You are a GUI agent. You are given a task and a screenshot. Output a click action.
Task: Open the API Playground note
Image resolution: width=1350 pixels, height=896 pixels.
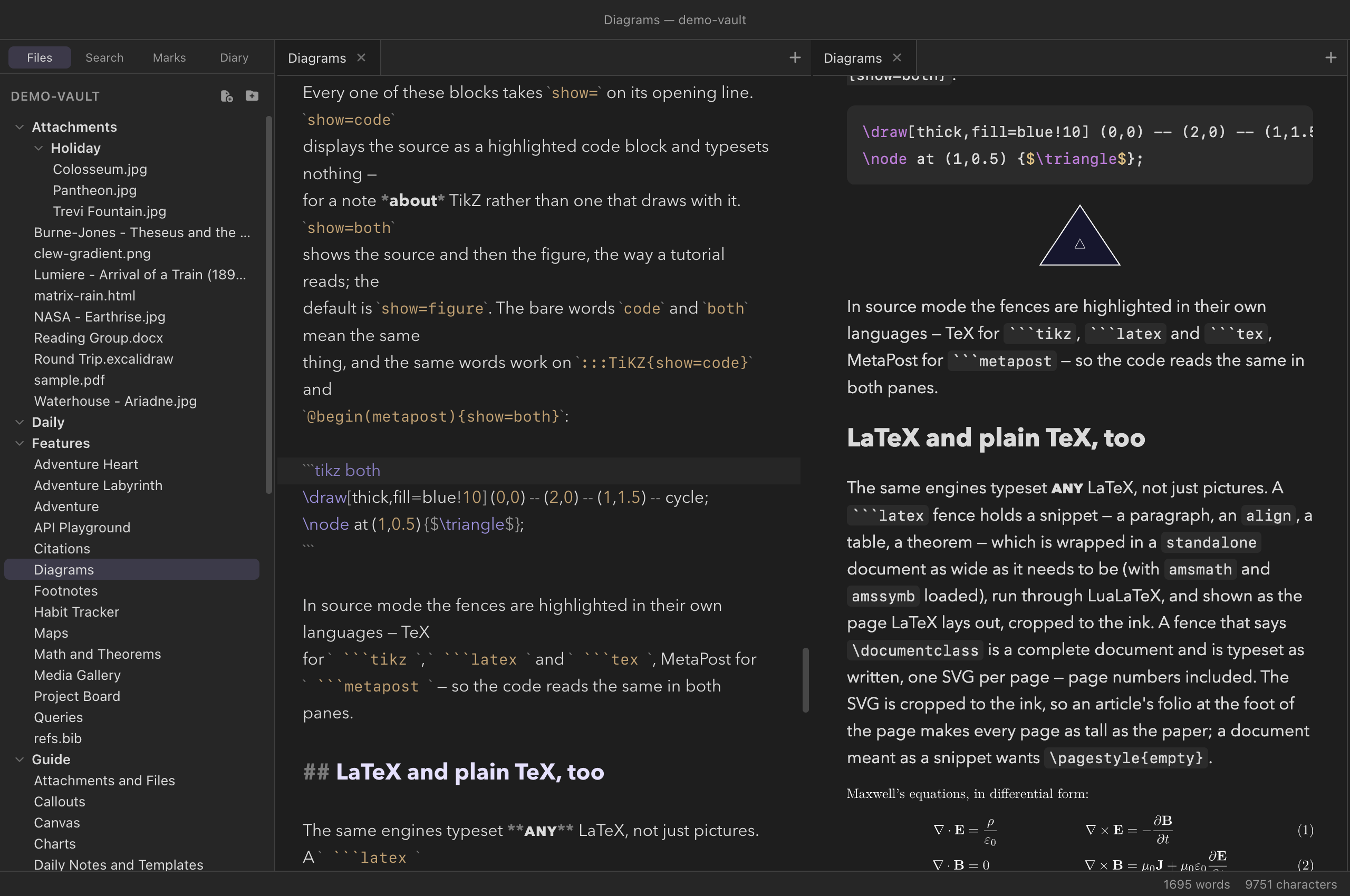82,528
